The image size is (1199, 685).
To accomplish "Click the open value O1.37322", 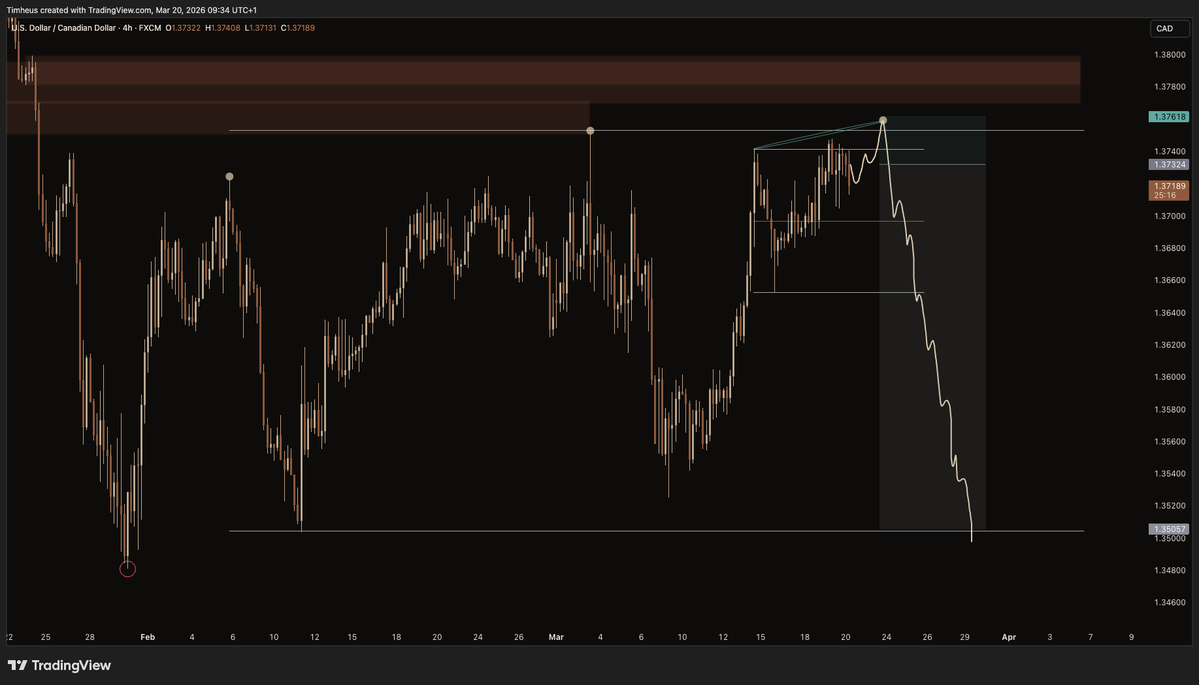I will tap(184, 28).
